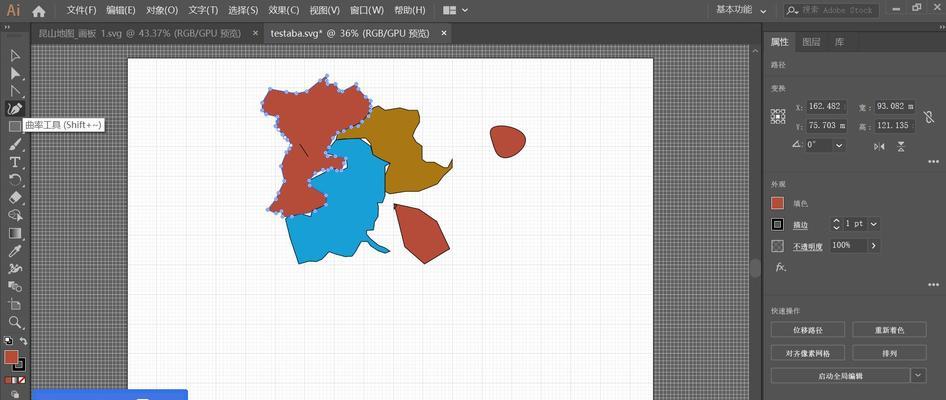Open the 对象(O) menu
The width and height of the screenshot is (946, 400).
(162, 10)
